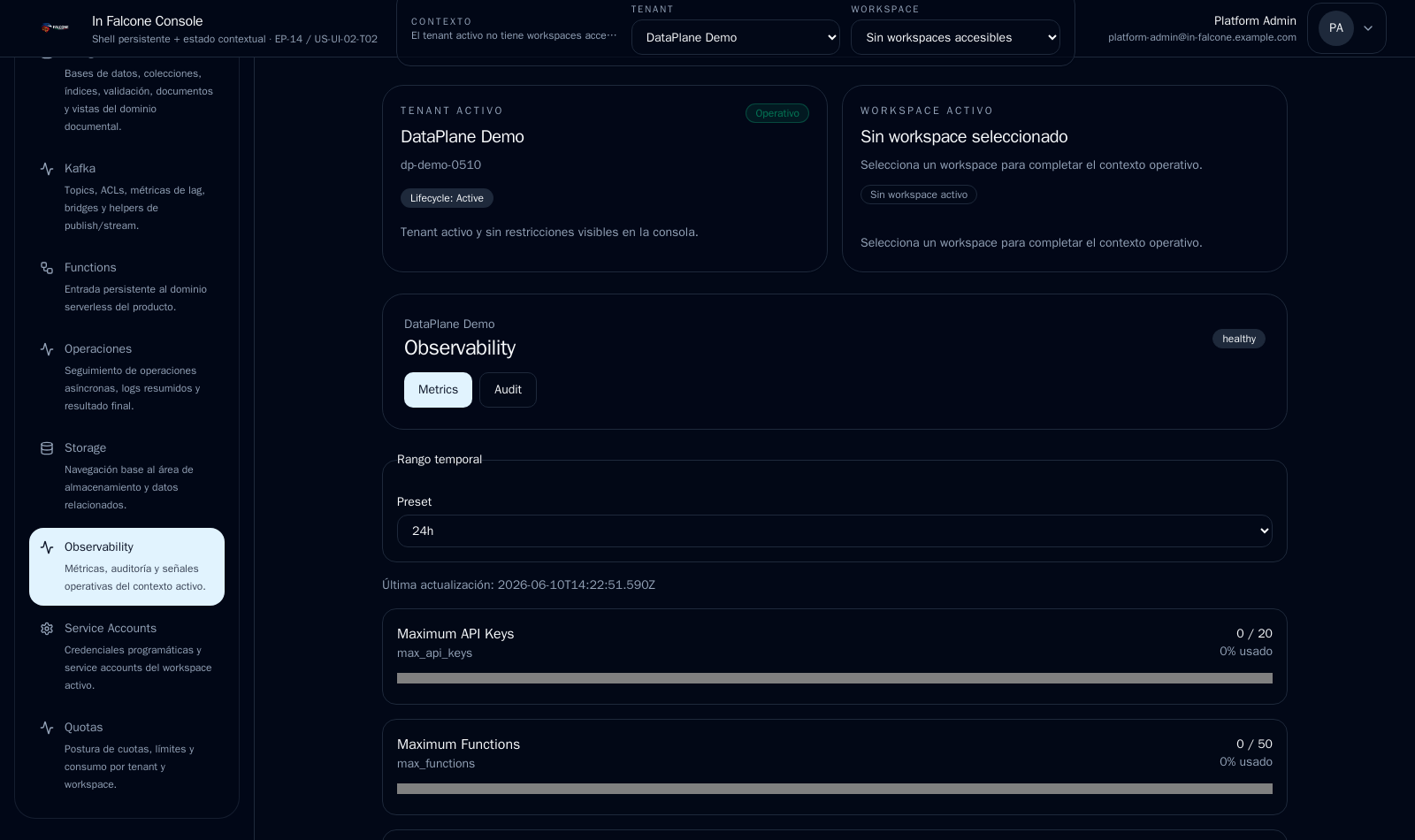Click the Service Accounts gear icon

pos(47,629)
